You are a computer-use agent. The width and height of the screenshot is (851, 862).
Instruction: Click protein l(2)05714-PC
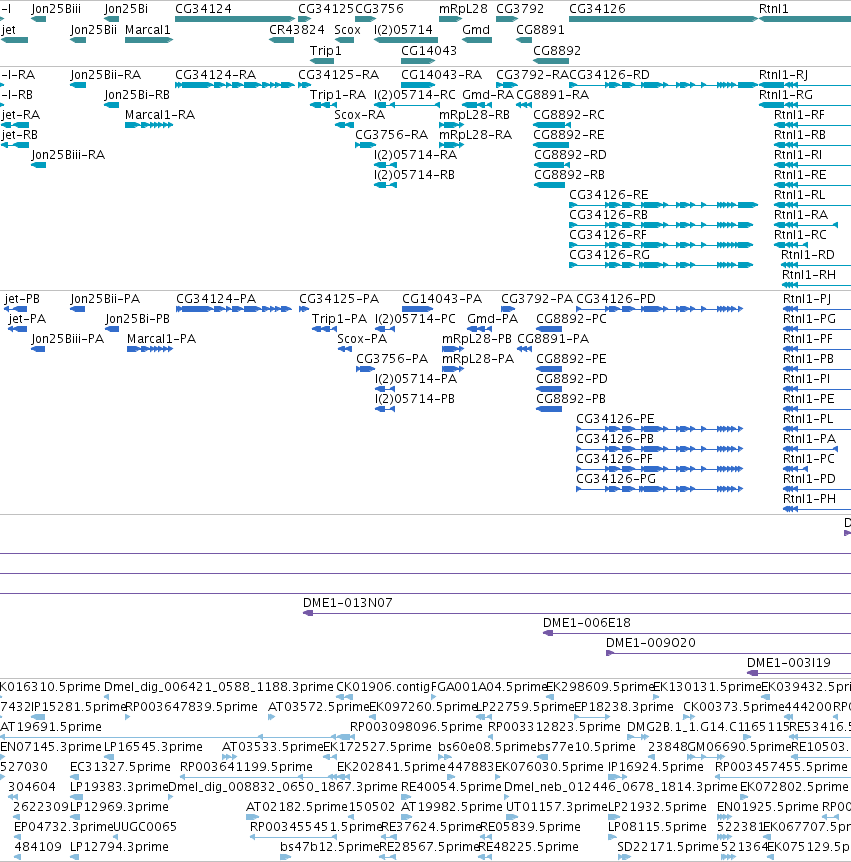click(415, 319)
